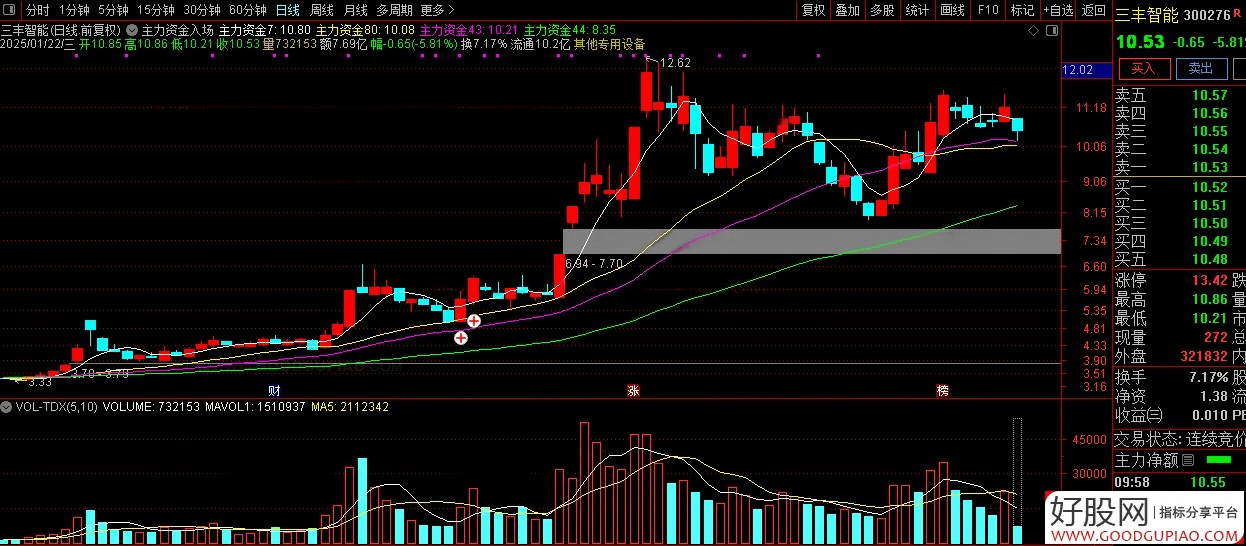Click the 三丰智能 stock name header
This screenshot has height=546, width=1246.
pos(1146,15)
